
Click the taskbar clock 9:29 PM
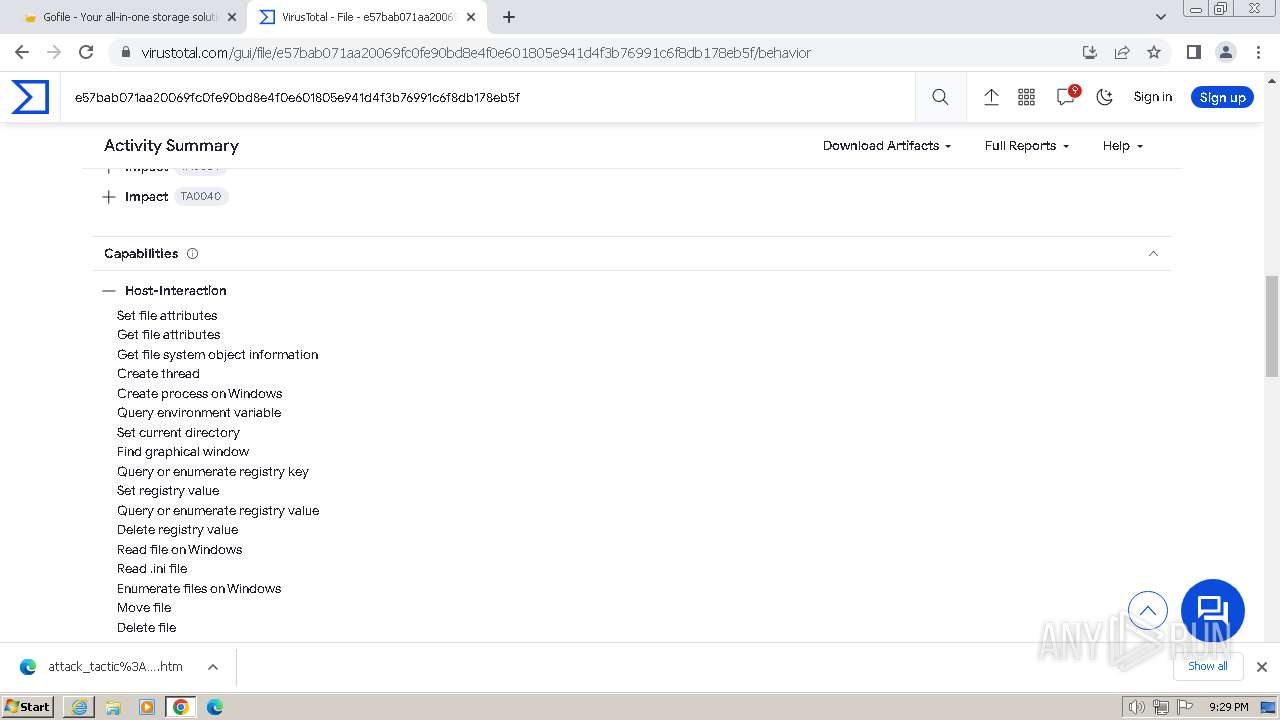click(x=1228, y=707)
